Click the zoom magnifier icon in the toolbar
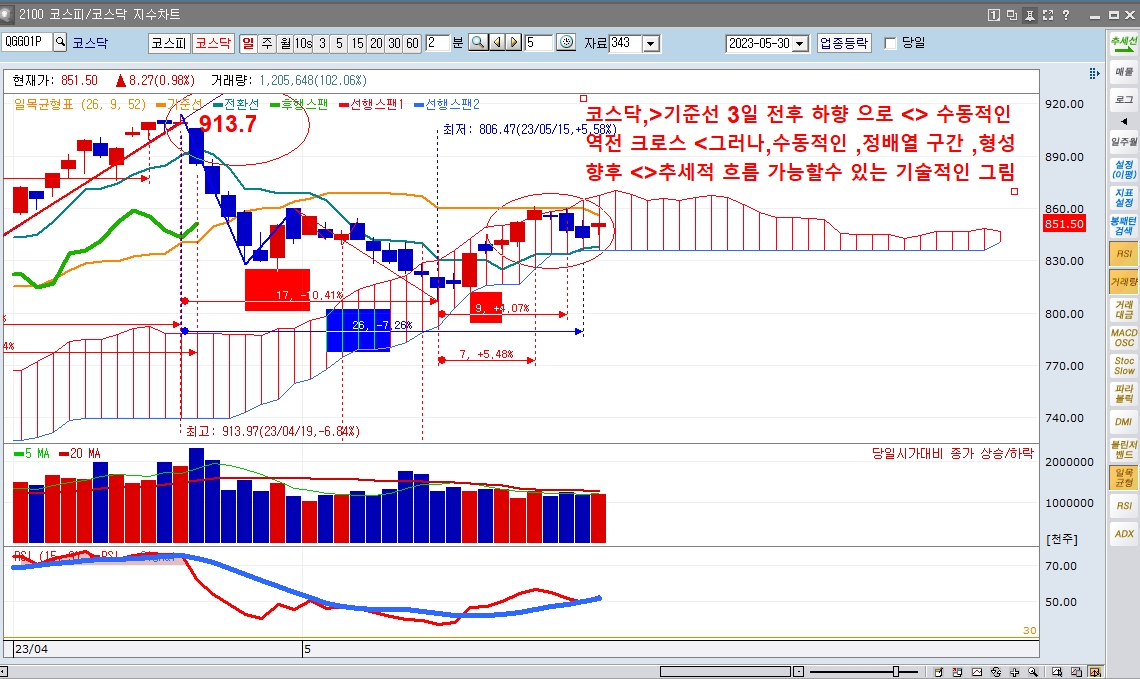This screenshot has width=1140, height=679. tap(478, 43)
